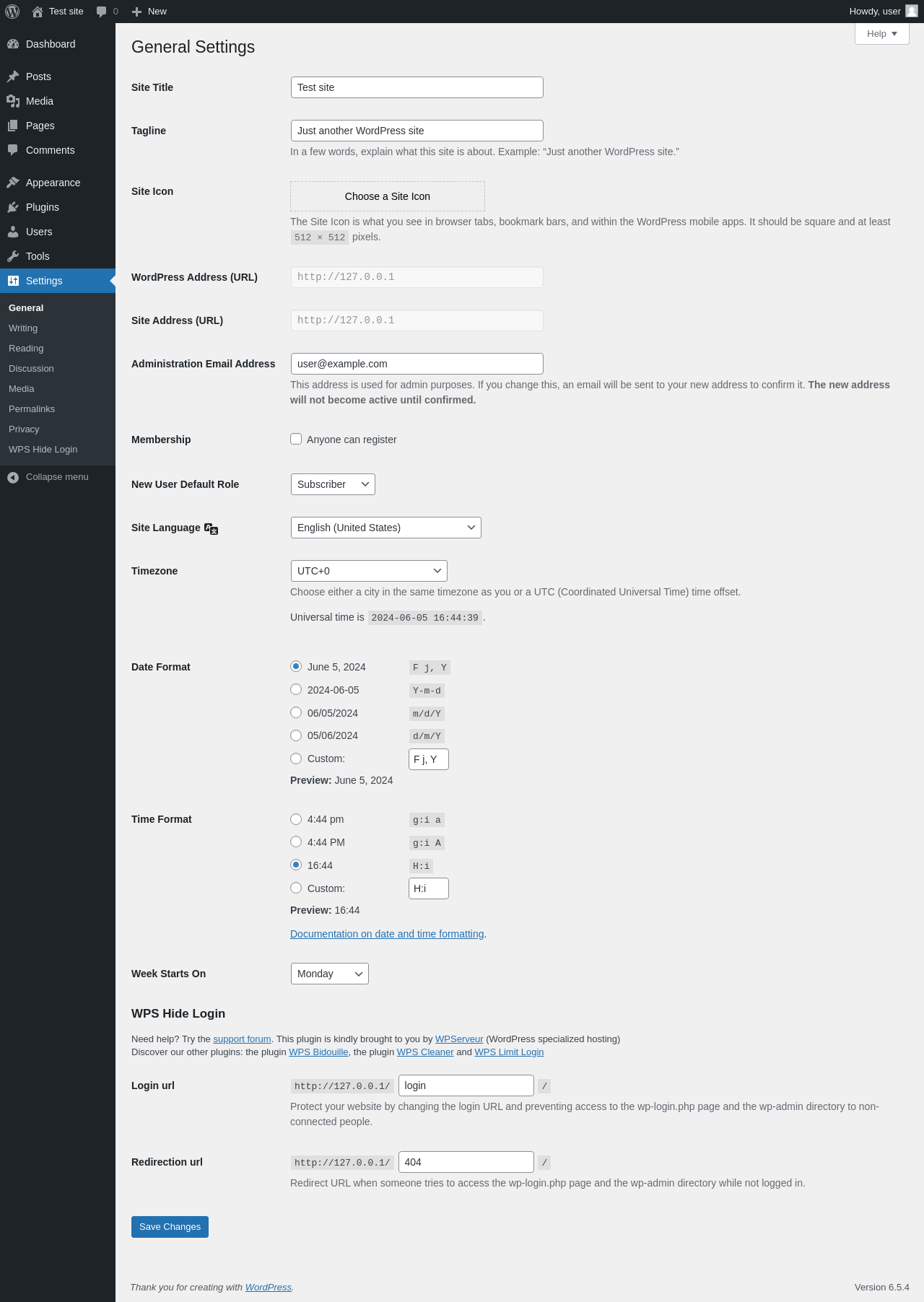
Task: Click the Redirection url input field
Action: coord(466,1162)
